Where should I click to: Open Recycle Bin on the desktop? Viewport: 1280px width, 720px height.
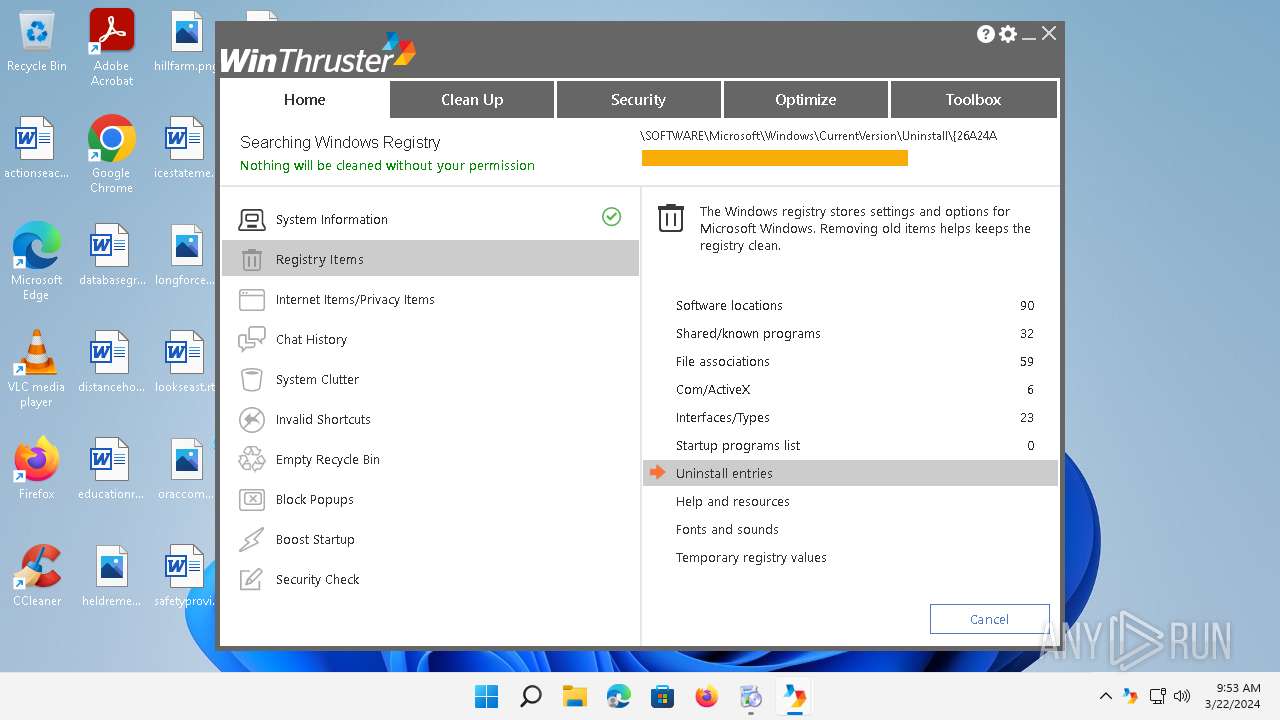pos(37,42)
